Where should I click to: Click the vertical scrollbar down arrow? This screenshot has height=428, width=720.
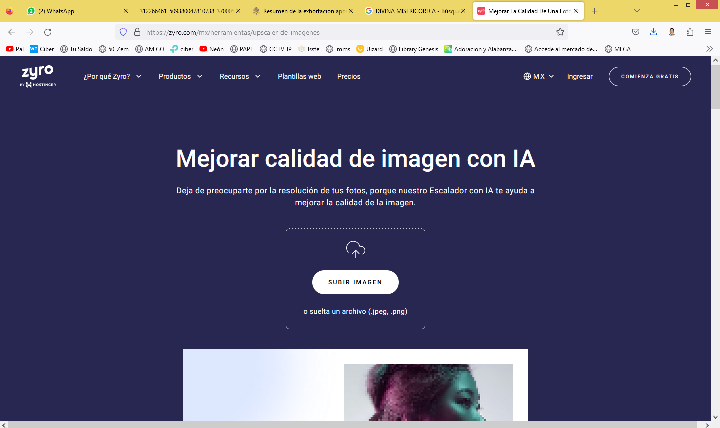point(715,417)
